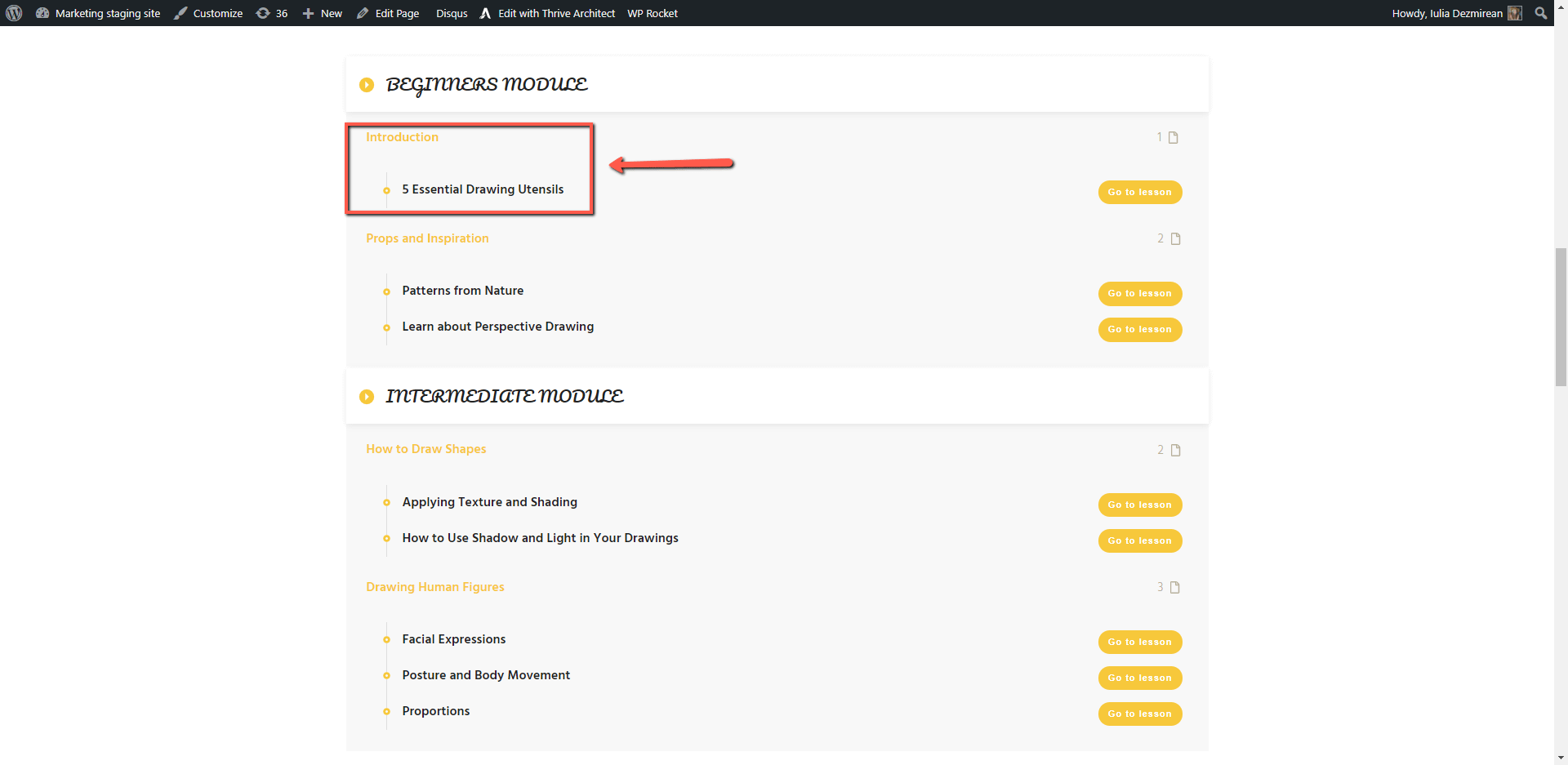Open the Marketing staging site dashboard menu
Screen dimensions: 1568x765
point(98,13)
